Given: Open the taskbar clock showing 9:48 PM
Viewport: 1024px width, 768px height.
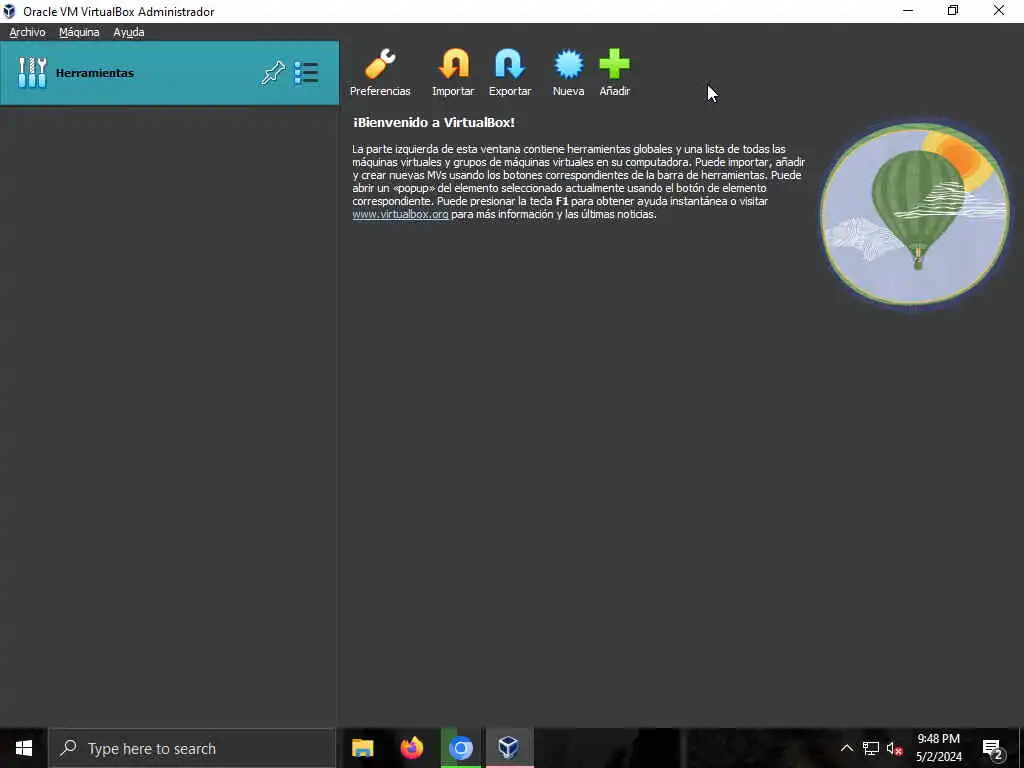Looking at the screenshot, I should coord(938,748).
